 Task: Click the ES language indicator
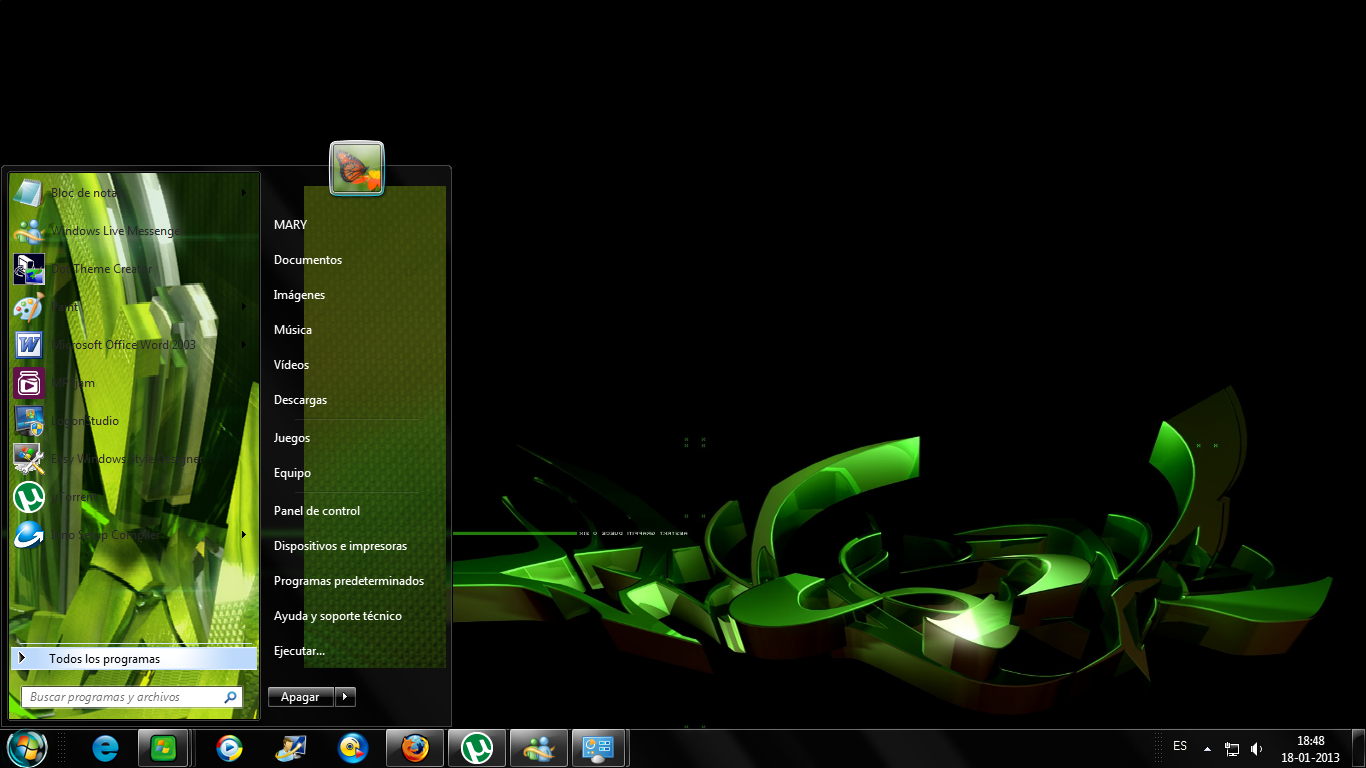(x=1180, y=747)
